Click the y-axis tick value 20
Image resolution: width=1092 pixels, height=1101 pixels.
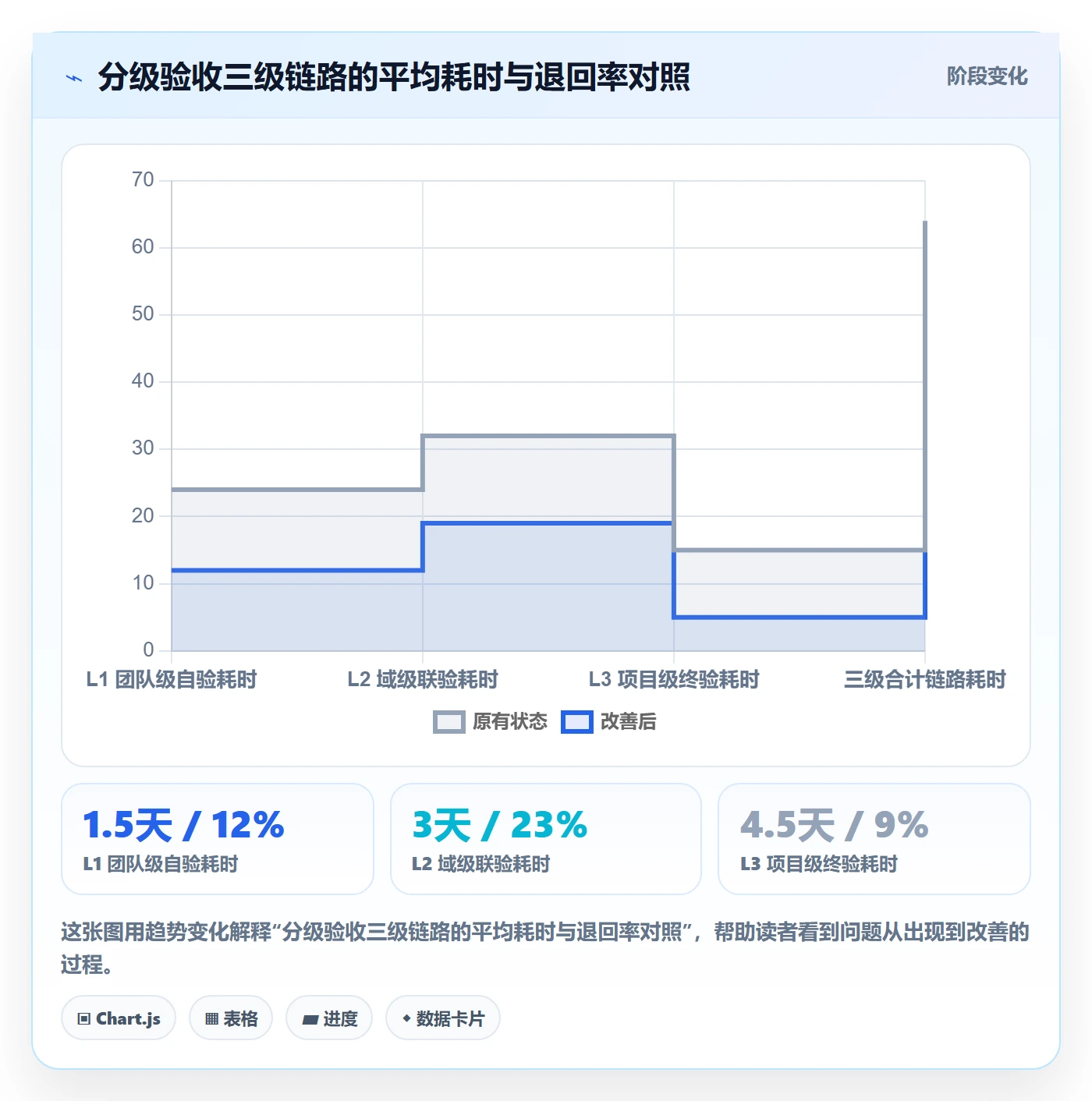click(143, 515)
